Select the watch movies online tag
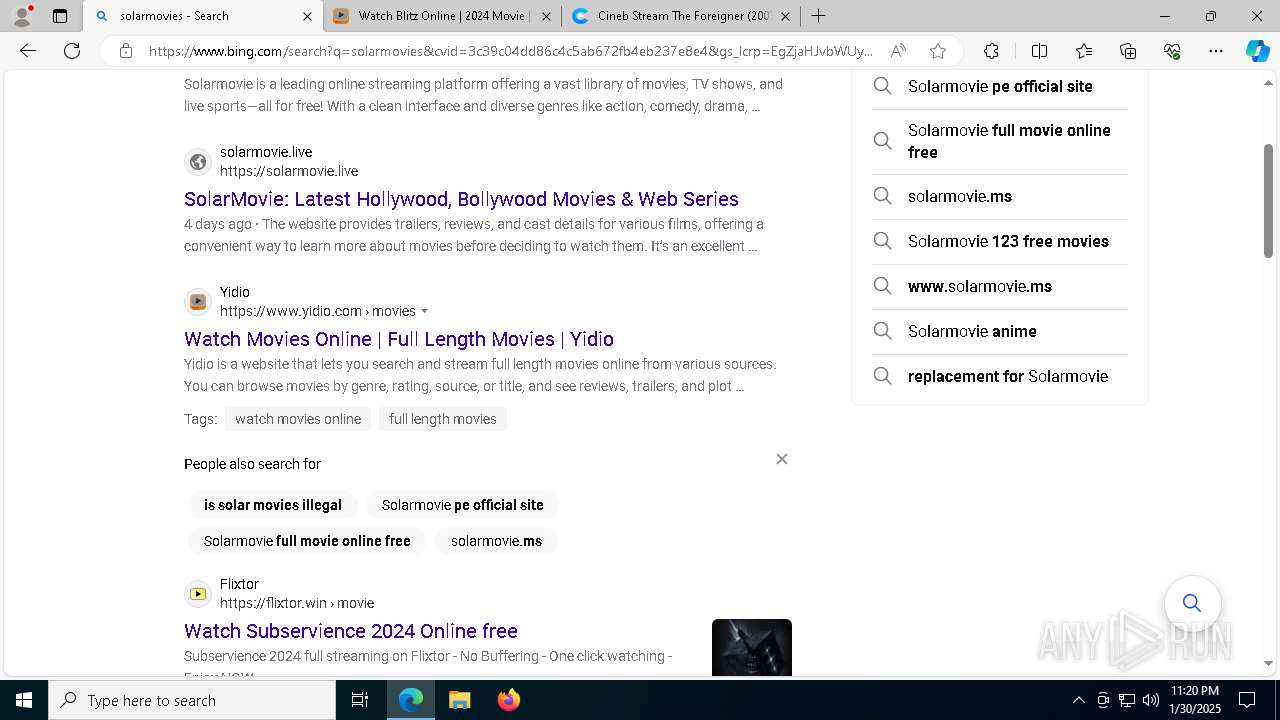Screen dimensions: 1280x720 298,419
